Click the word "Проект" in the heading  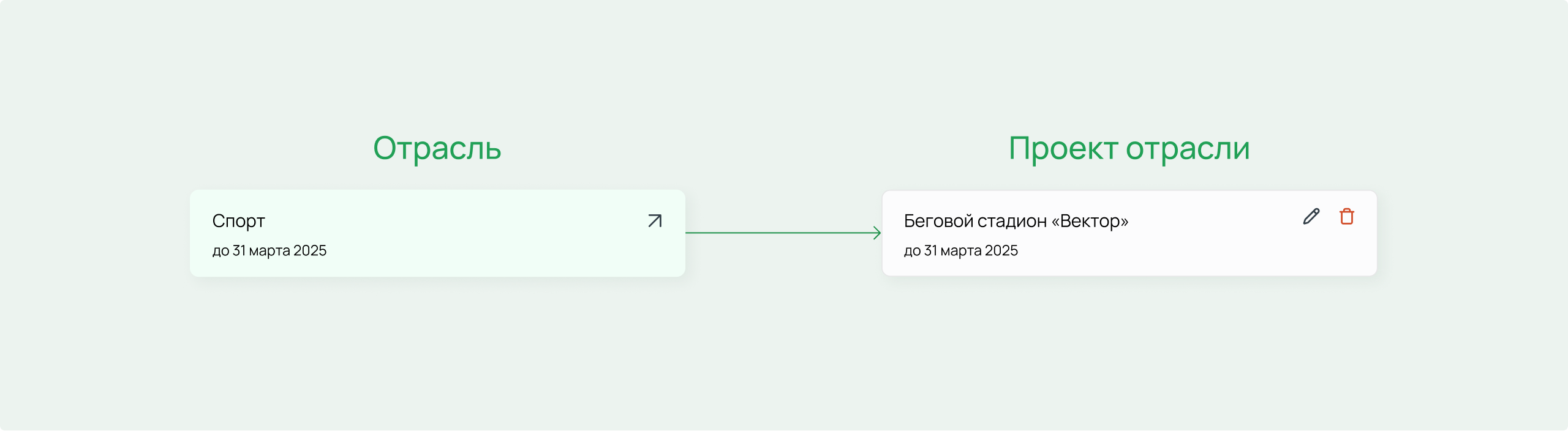(x=1063, y=148)
